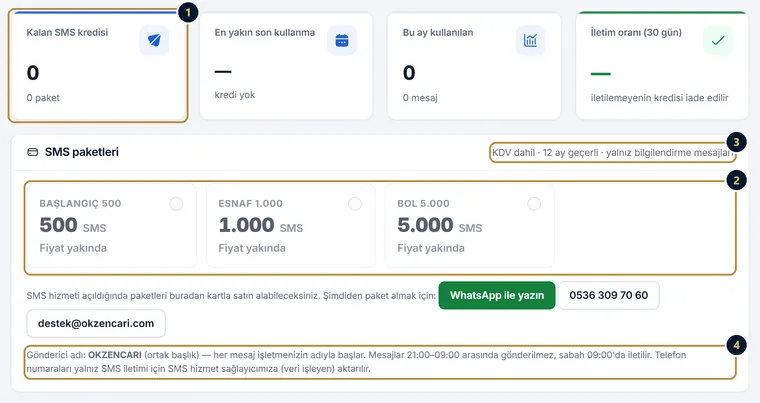Click the 'KDV dahil · 12 ay geçerli' note

click(x=612, y=153)
